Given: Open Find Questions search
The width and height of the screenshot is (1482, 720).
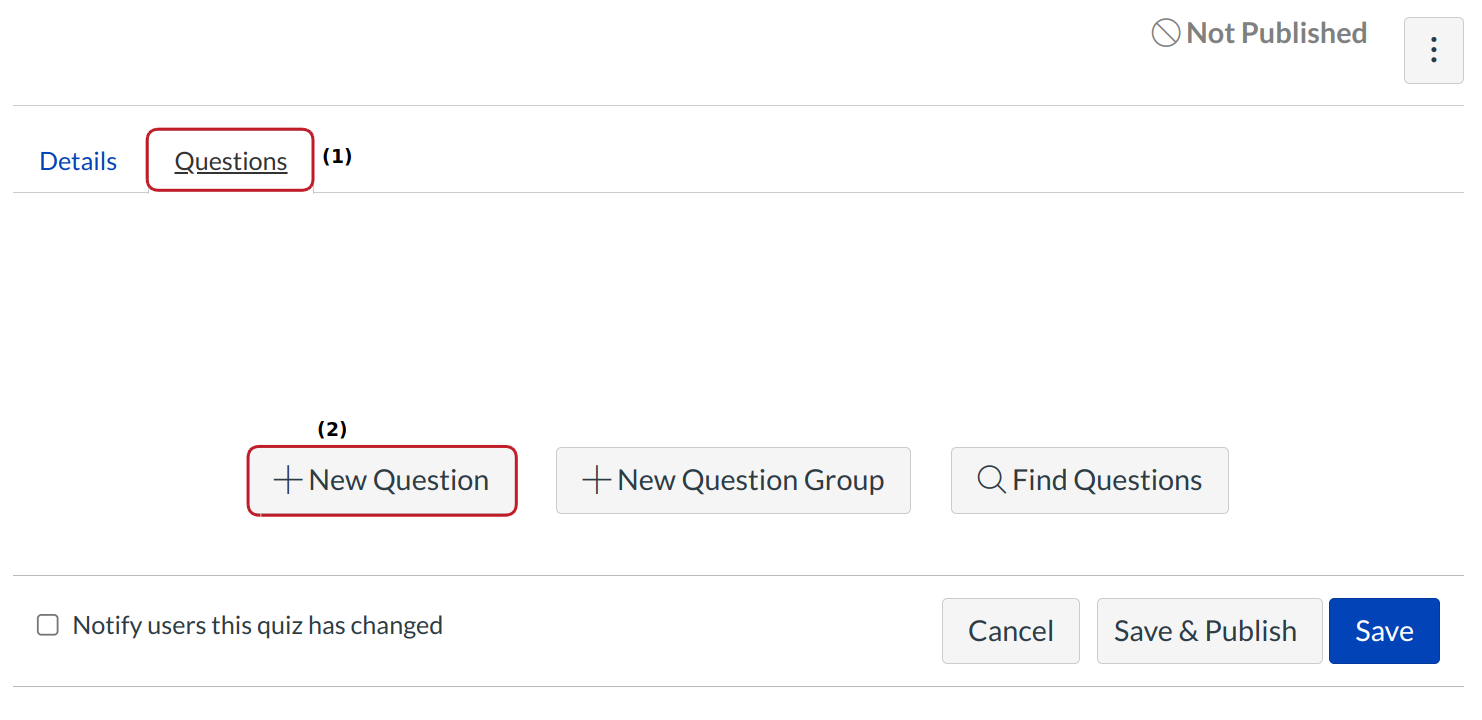Looking at the screenshot, I should (x=1106, y=481).
